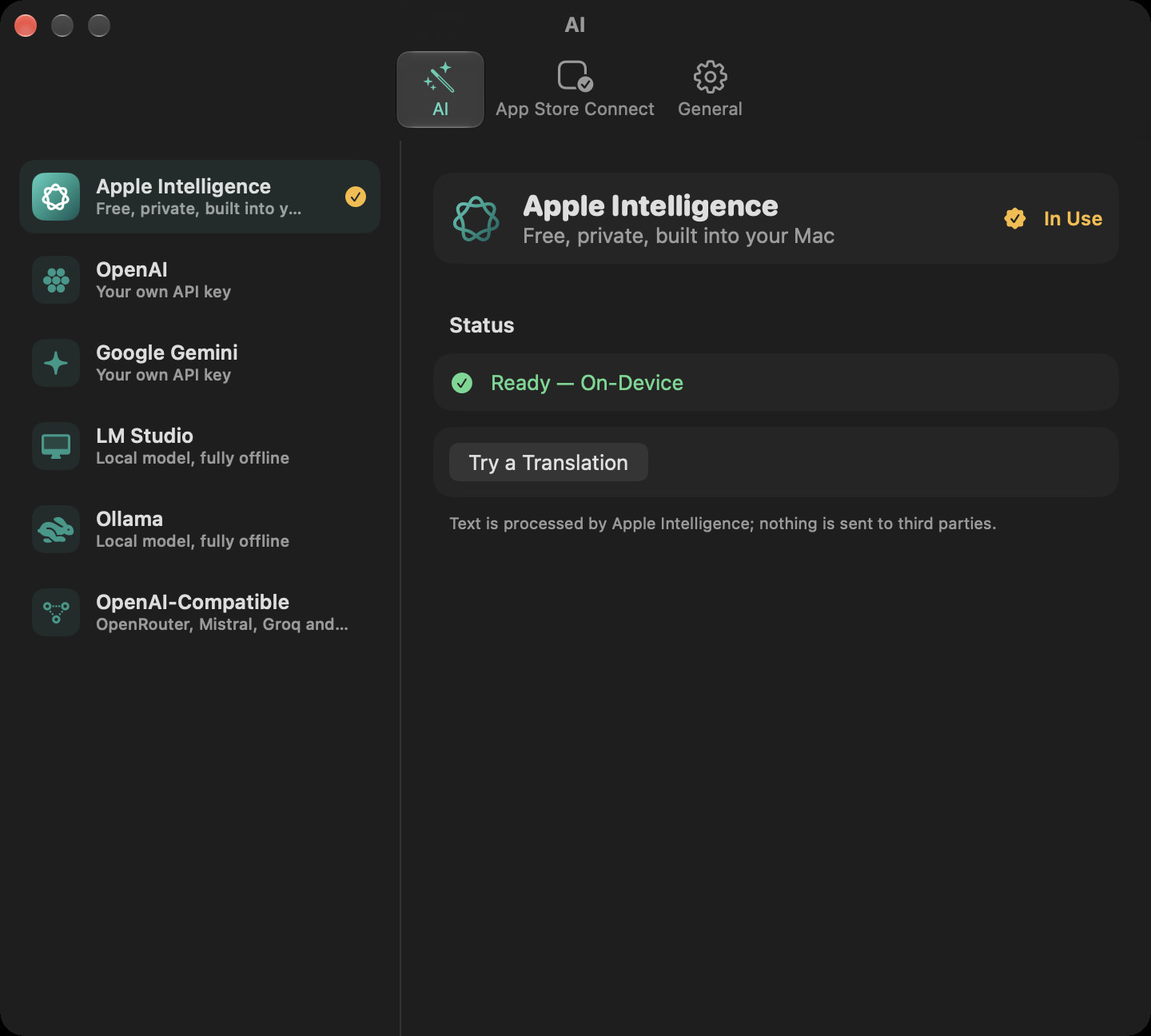Select the Ollama provider name
Viewport: 1151px width, 1036px height.
click(x=129, y=519)
